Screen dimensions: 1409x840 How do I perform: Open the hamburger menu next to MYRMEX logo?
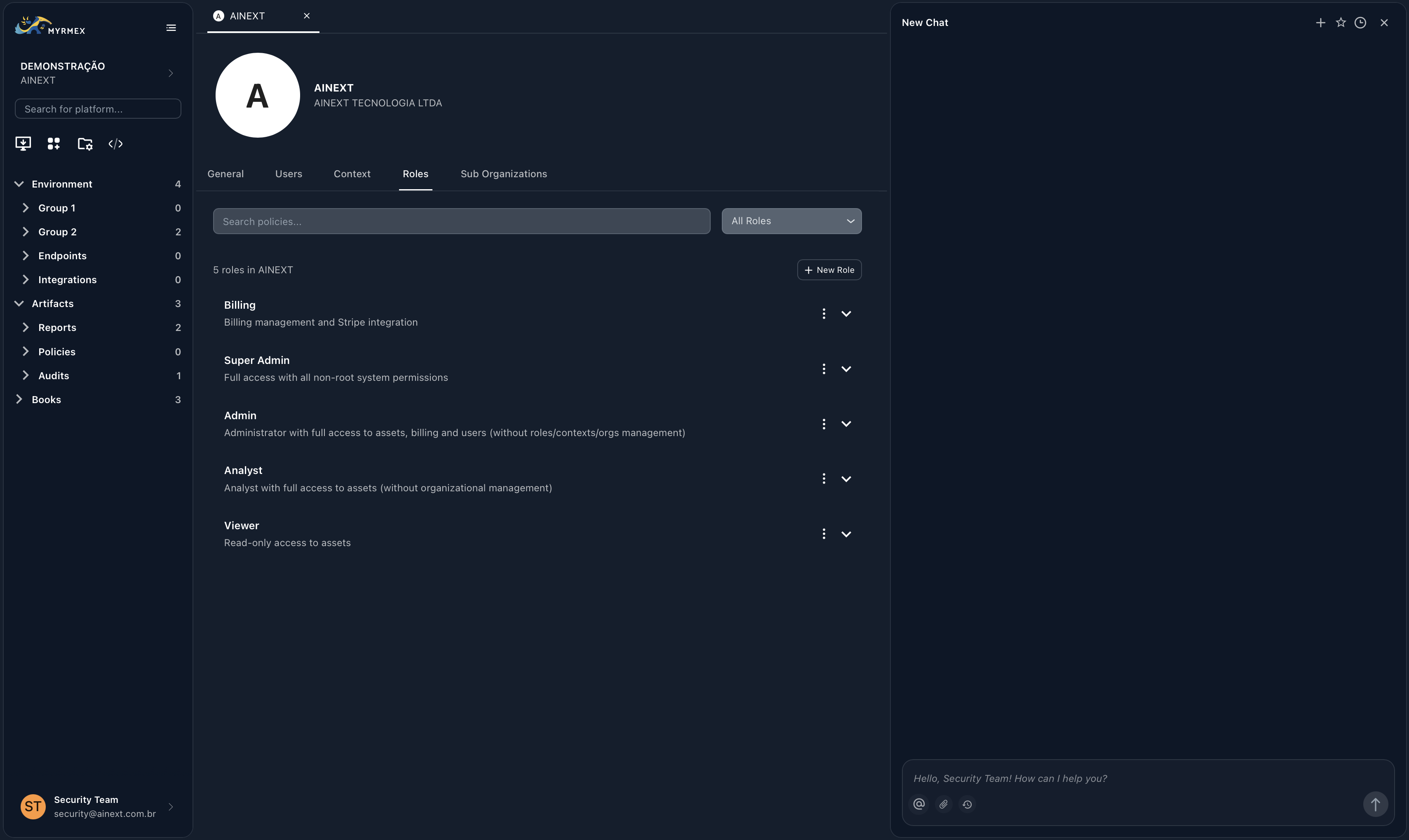pos(171,27)
